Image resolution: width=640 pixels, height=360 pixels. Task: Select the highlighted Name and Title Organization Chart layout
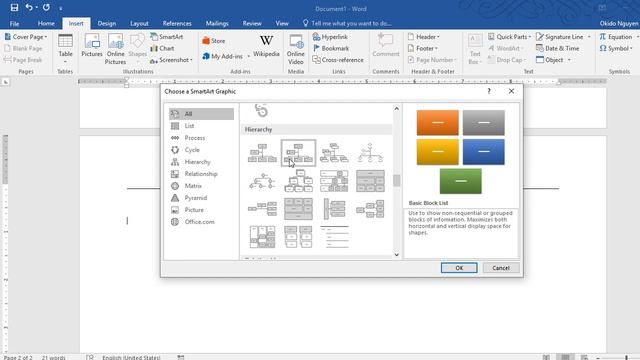click(x=298, y=153)
